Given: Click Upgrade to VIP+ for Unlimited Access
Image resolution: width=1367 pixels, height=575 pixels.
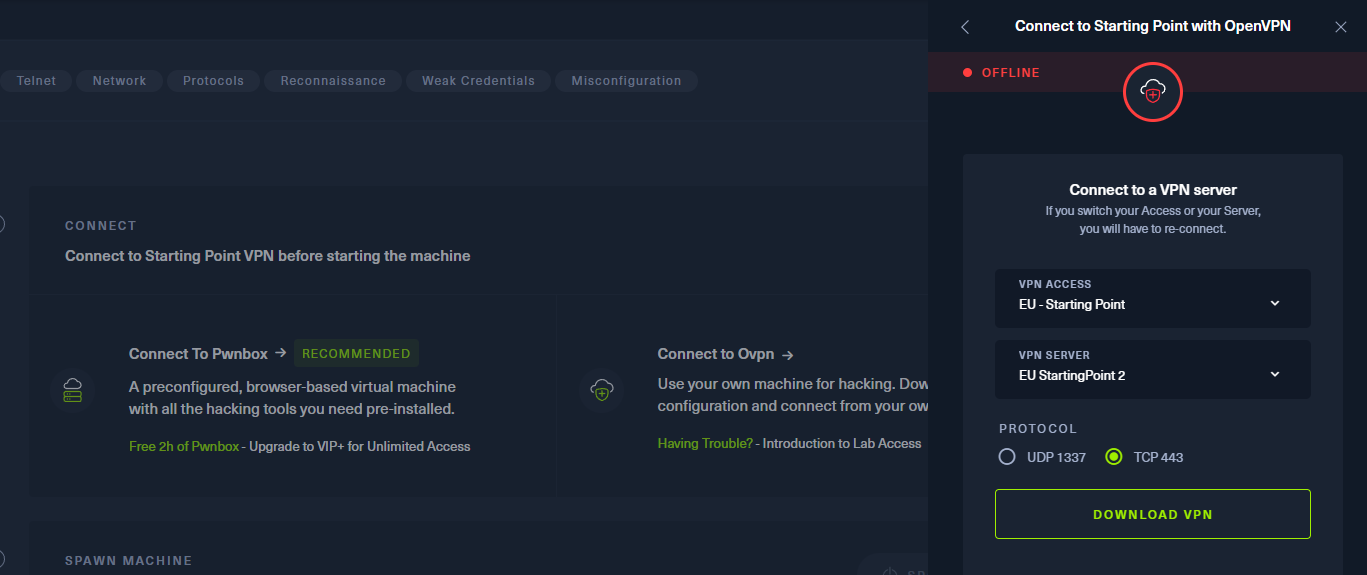Looking at the screenshot, I should pos(360,446).
